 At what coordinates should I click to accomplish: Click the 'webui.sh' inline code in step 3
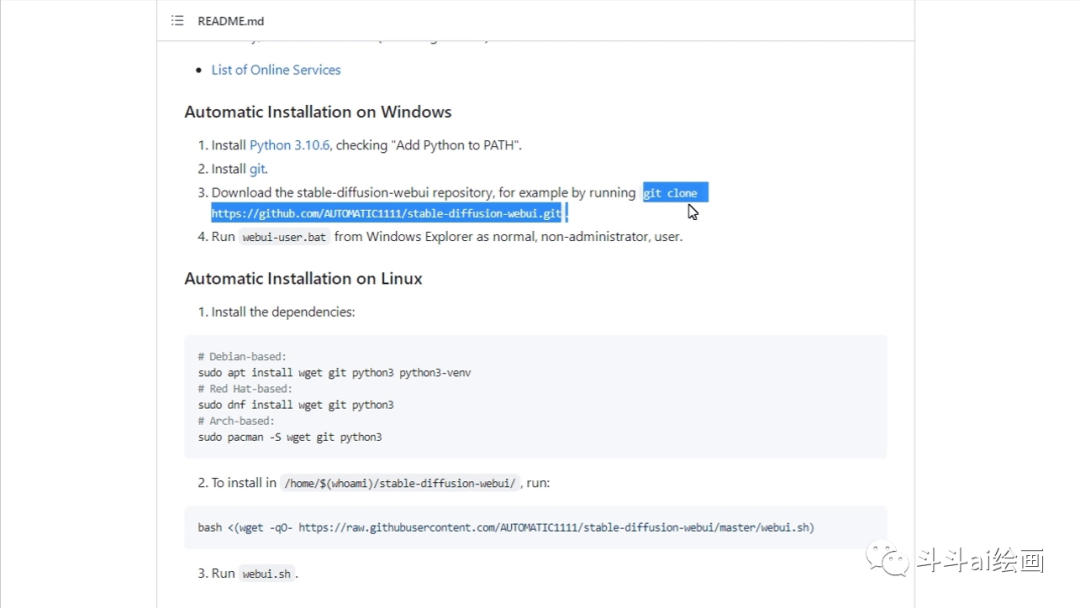pyautogui.click(x=267, y=574)
